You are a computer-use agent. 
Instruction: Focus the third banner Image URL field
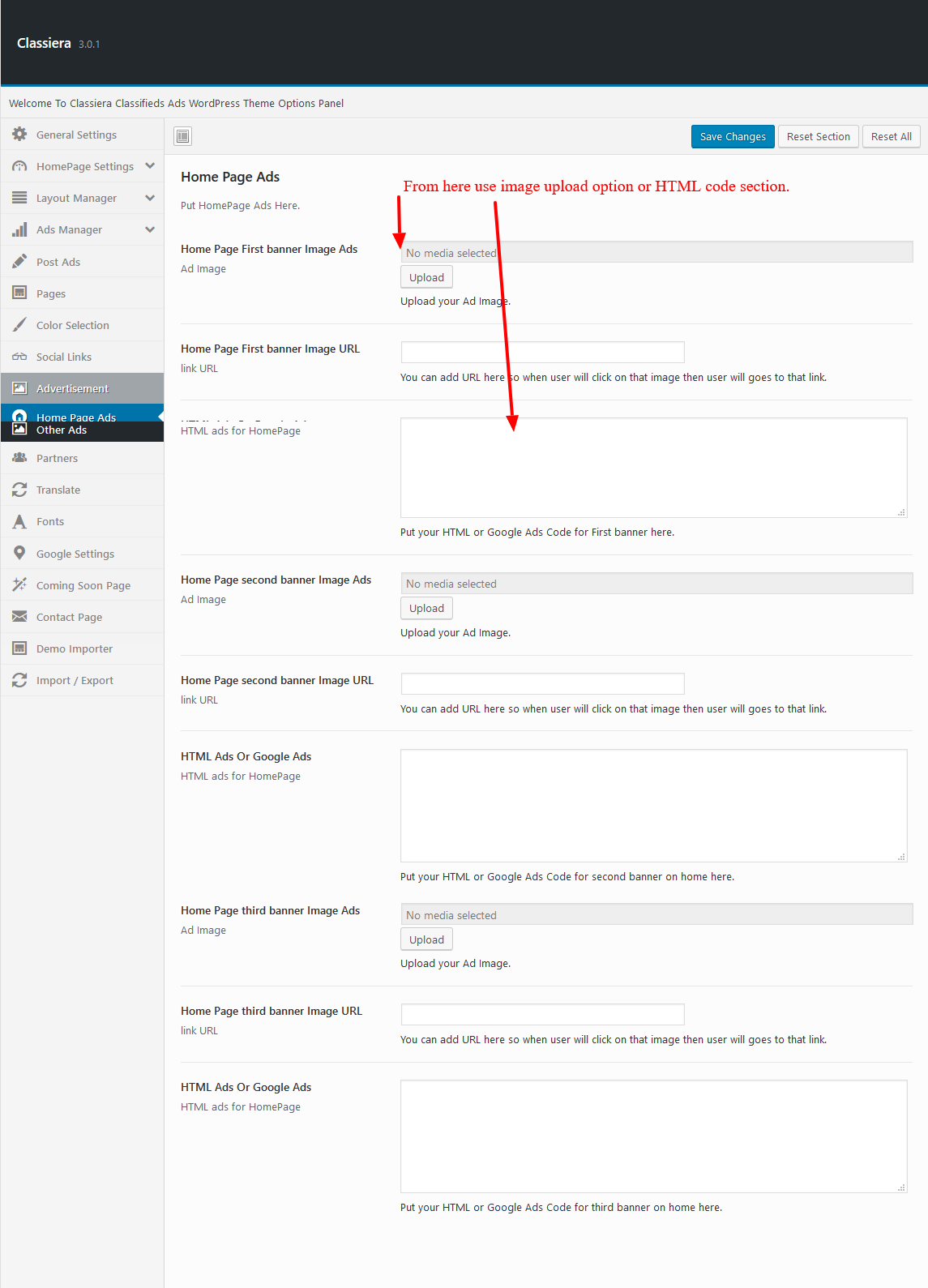(542, 1014)
